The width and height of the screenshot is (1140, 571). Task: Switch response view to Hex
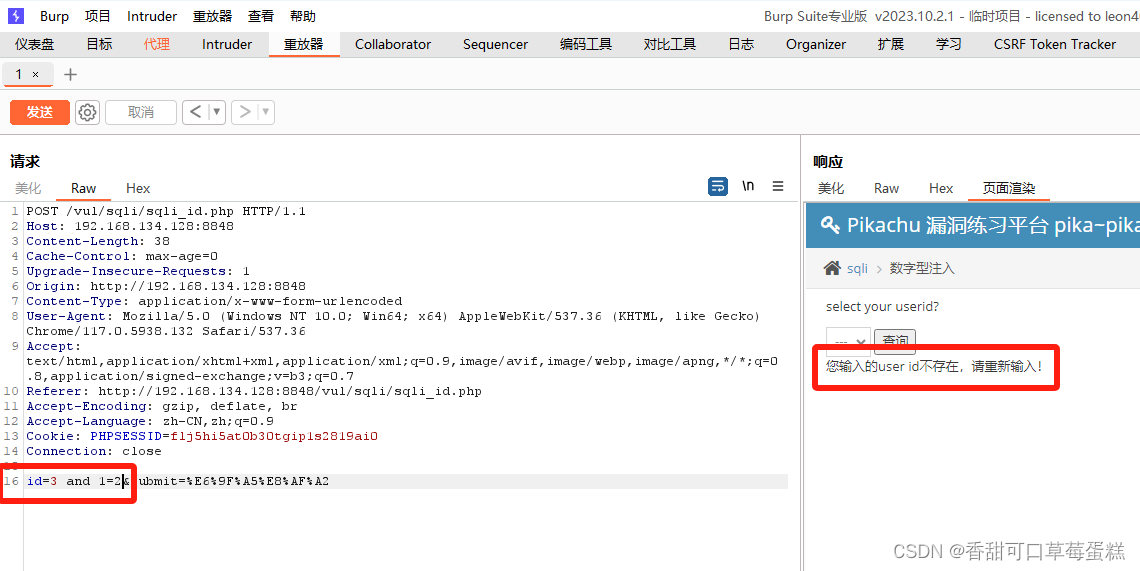tap(941, 188)
